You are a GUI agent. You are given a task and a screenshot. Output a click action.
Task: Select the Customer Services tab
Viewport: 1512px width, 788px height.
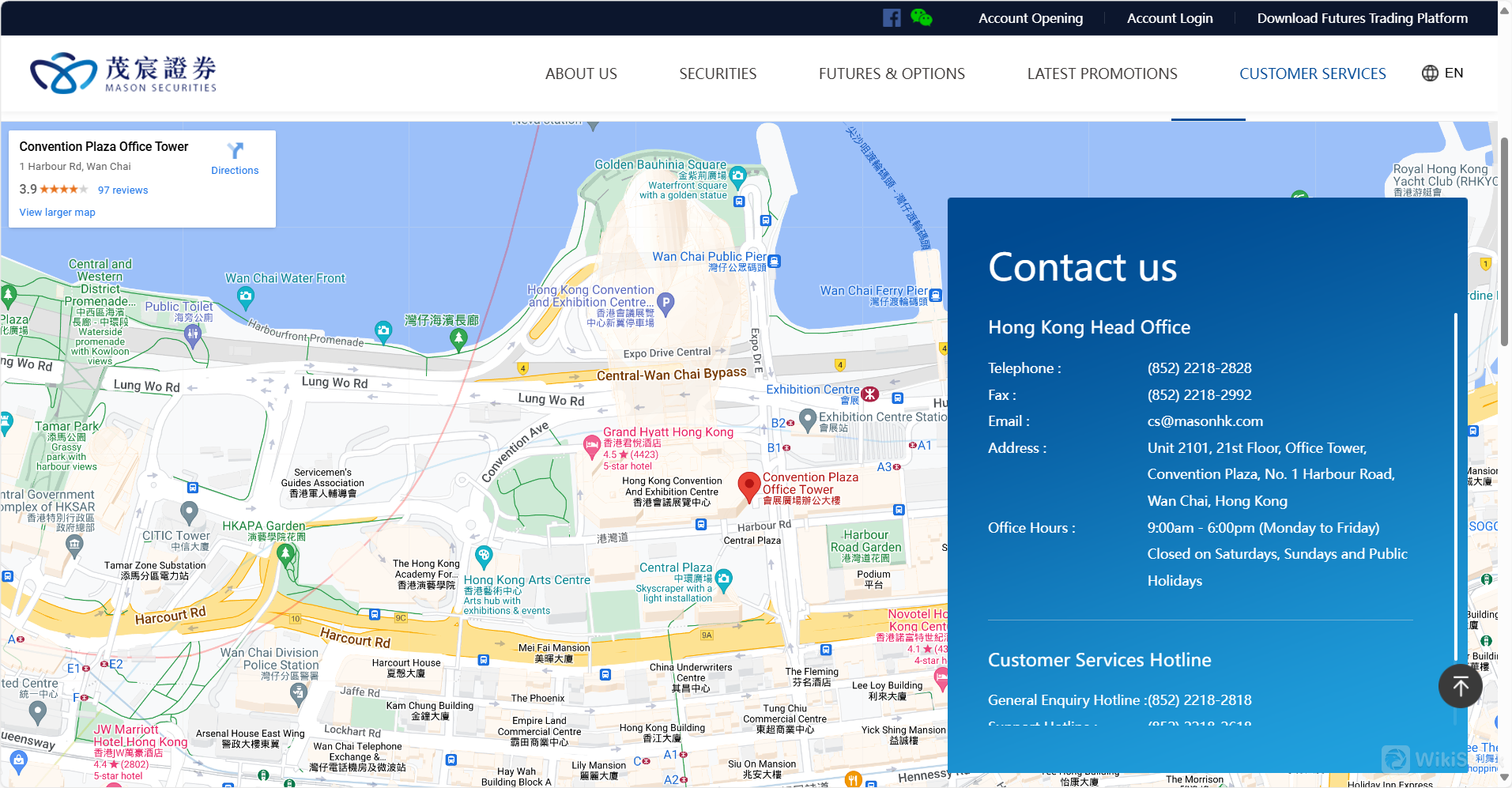(1312, 74)
